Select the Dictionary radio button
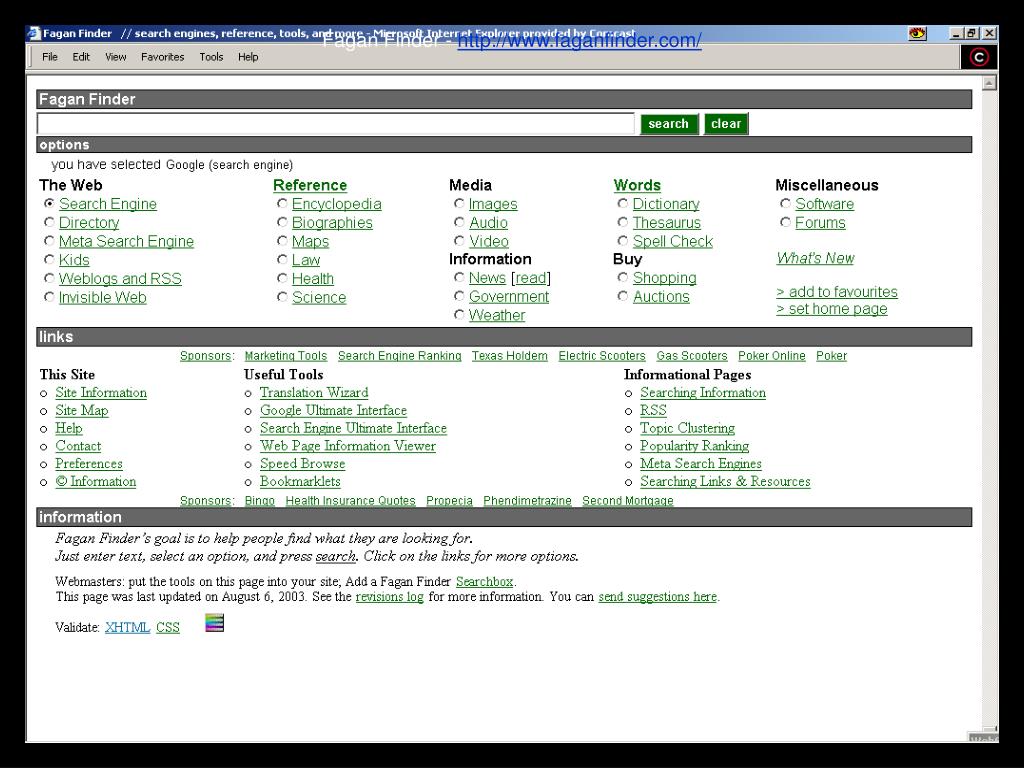The width and height of the screenshot is (1024, 768). click(x=623, y=204)
